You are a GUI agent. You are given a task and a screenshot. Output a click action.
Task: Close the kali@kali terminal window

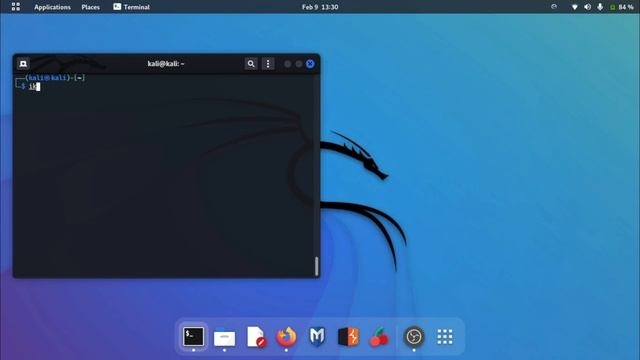click(x=310, y=64)
